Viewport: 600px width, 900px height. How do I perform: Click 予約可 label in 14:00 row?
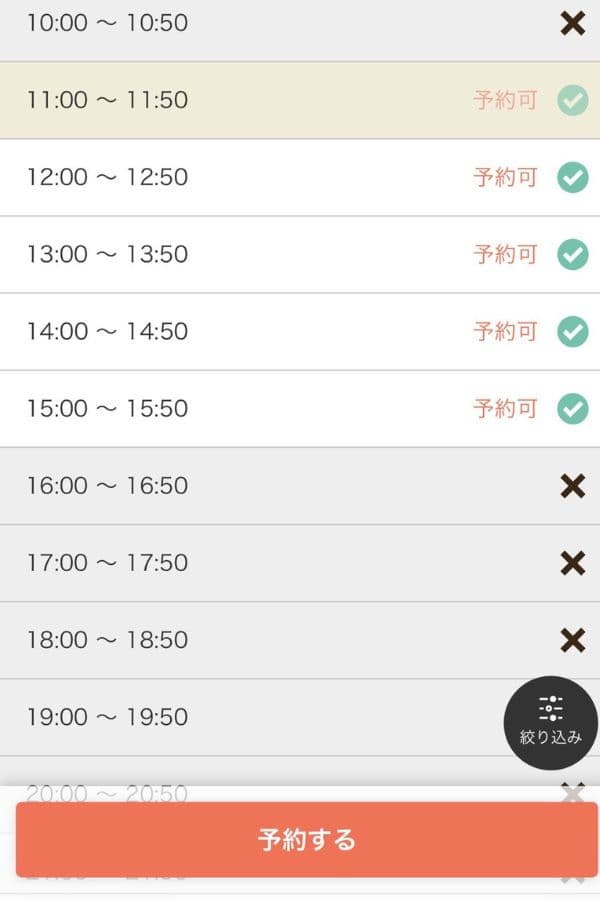pyautogui.click(x=505, y=332)
